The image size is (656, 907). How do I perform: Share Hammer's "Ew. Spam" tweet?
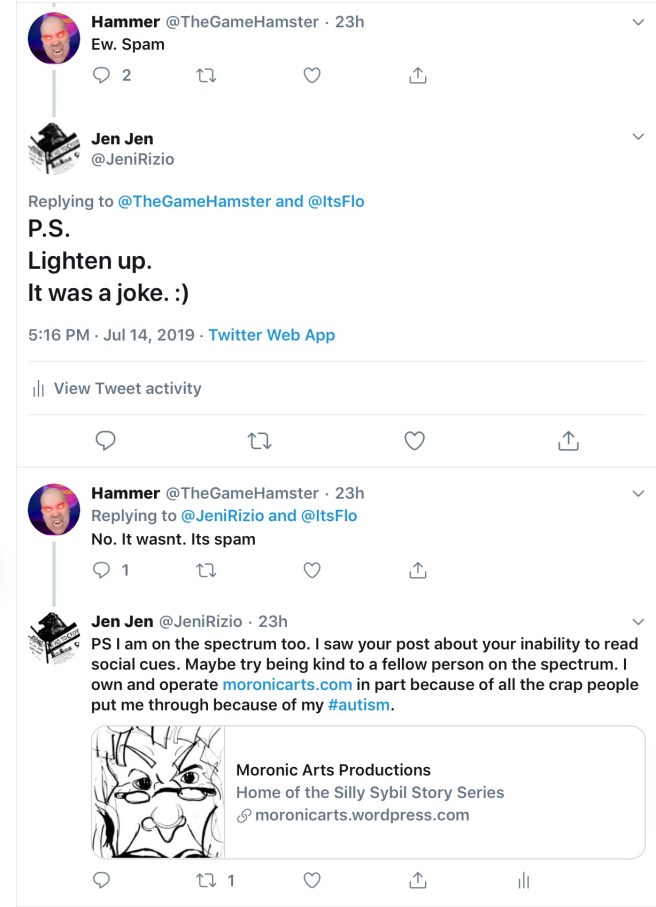point(419,75)
